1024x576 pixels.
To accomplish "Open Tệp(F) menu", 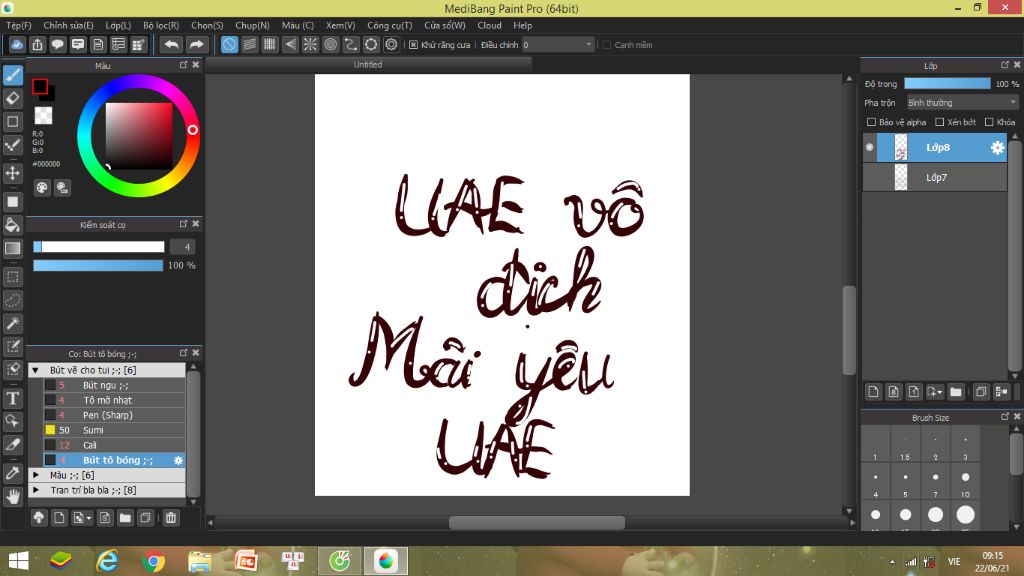I will pos(18,25).
